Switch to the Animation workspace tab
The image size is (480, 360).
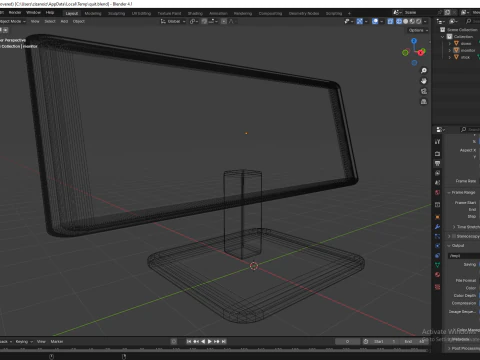pyautogui.click(x=218, y=13)
